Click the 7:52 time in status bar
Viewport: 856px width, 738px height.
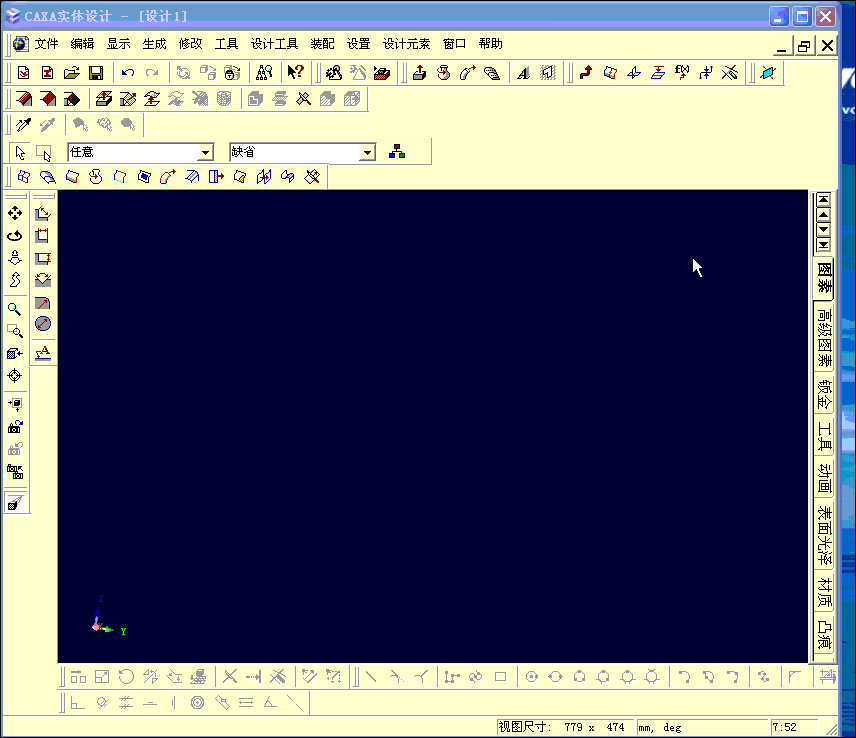click(784, 727)
